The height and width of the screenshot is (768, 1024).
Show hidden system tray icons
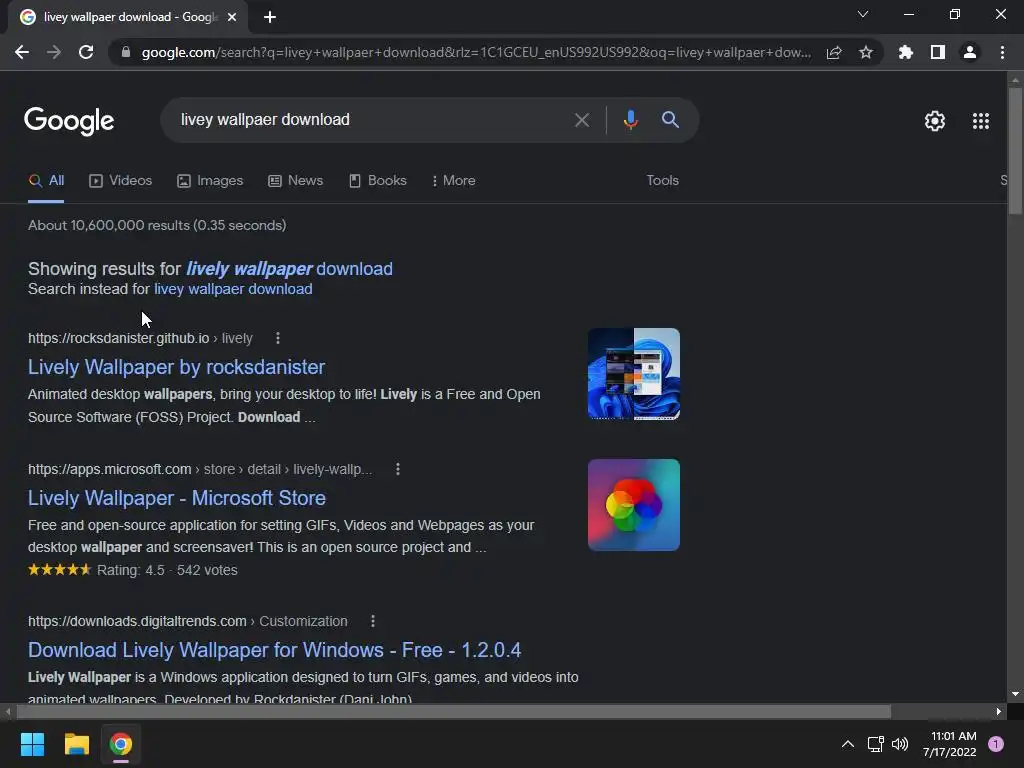coord(848,744)
